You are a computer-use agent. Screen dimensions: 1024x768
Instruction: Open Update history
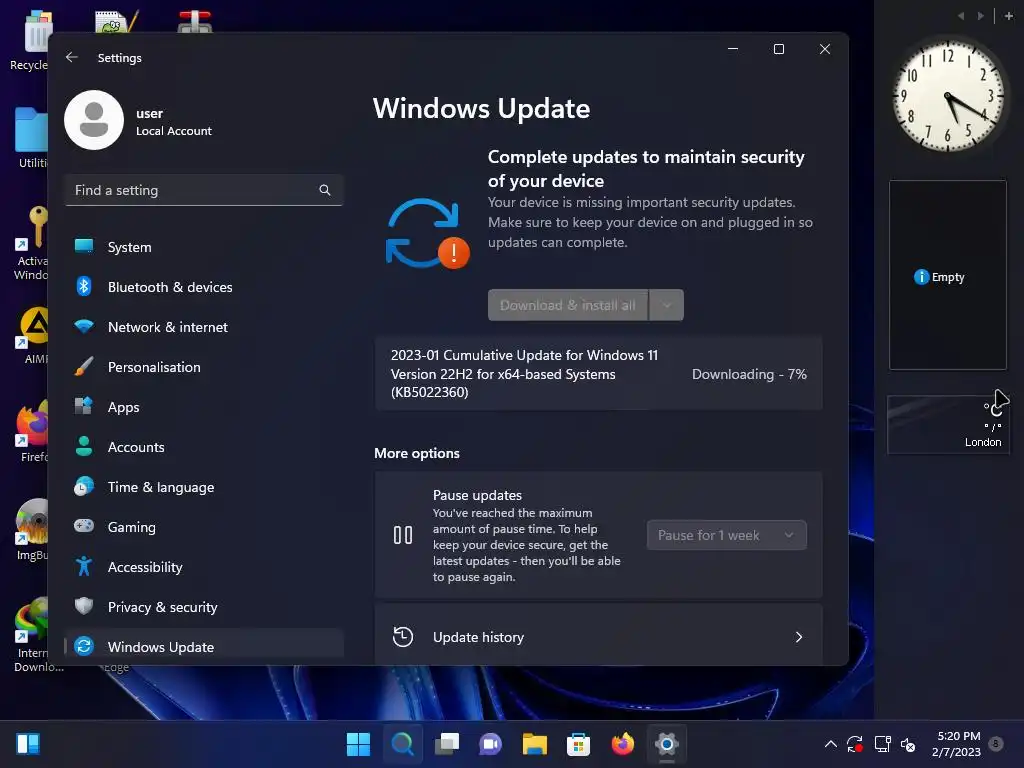[x=598, y=637]
